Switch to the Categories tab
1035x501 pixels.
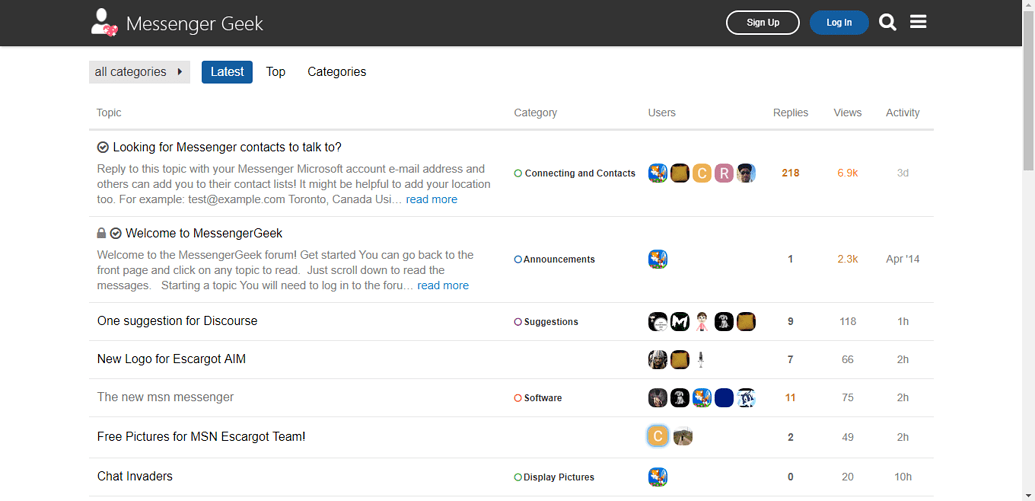pos(337,72)
